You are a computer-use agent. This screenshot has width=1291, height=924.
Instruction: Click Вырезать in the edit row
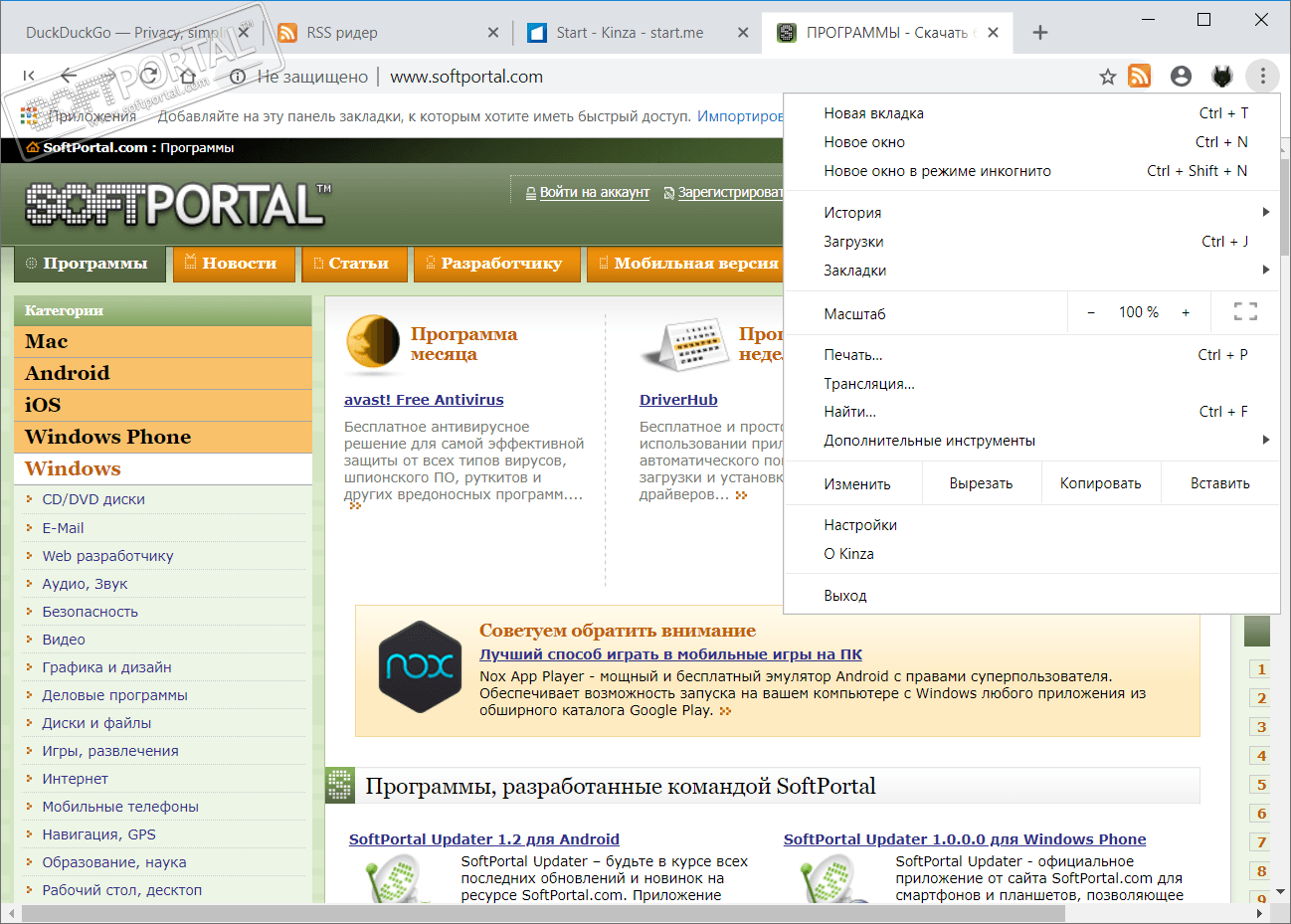pyautogui.click(x=981, y=483)
